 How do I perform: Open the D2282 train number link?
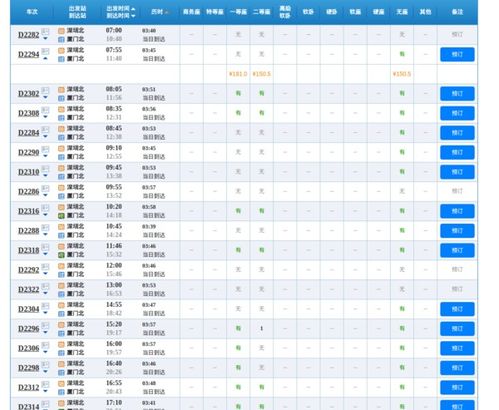point(29,35)
